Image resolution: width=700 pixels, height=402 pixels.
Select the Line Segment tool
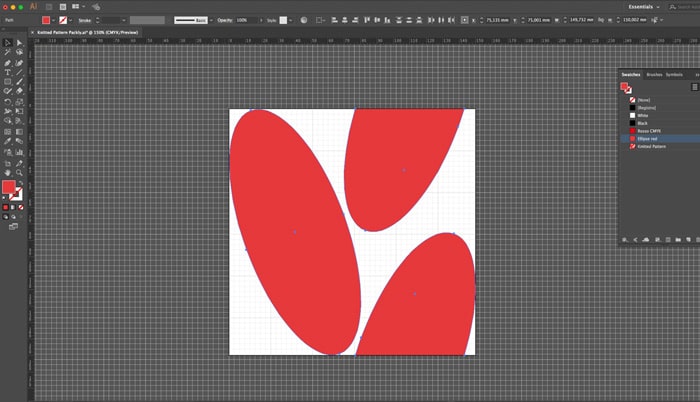click(19, 72)
